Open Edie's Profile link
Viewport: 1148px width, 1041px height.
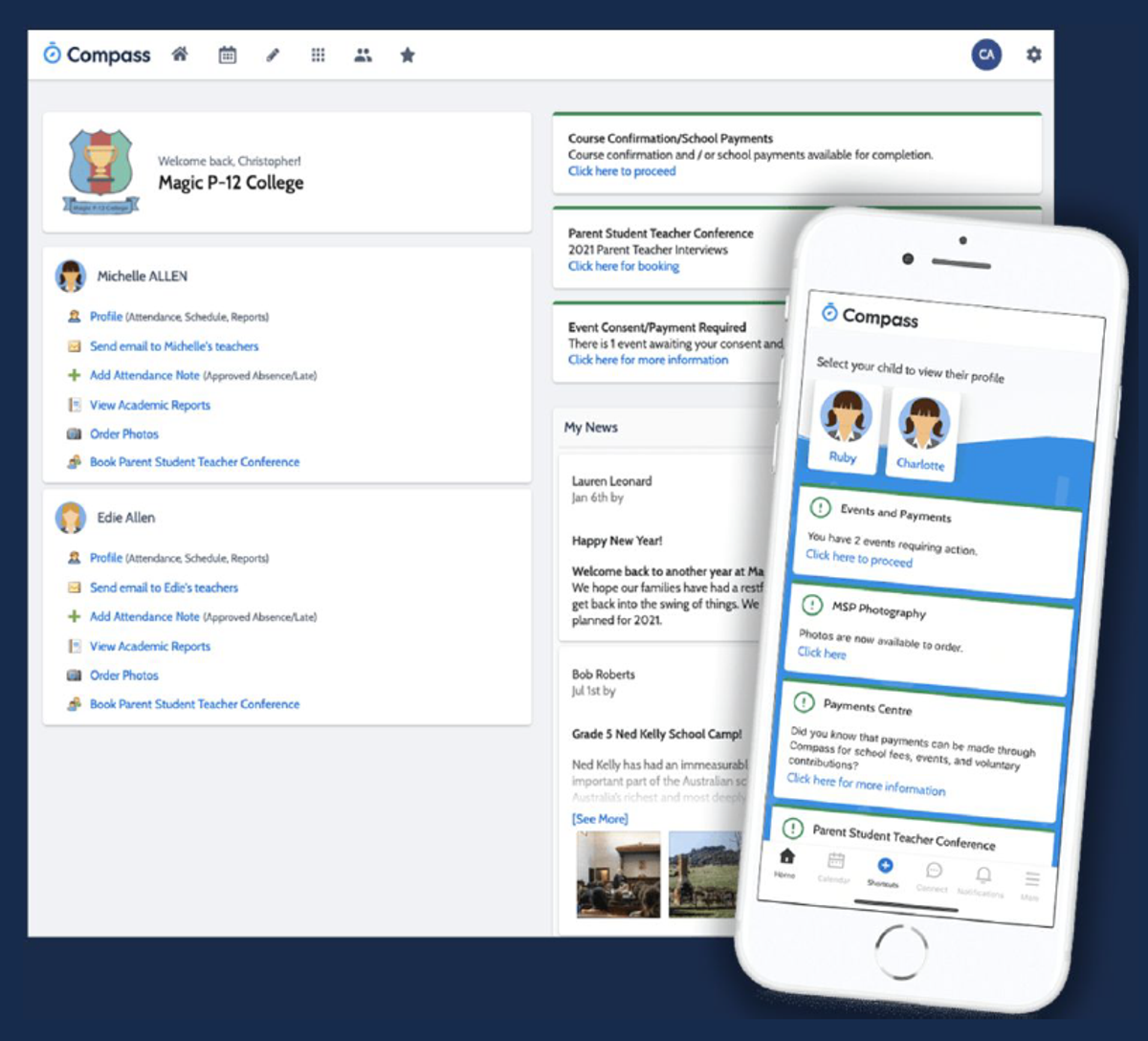click(106, 558)
